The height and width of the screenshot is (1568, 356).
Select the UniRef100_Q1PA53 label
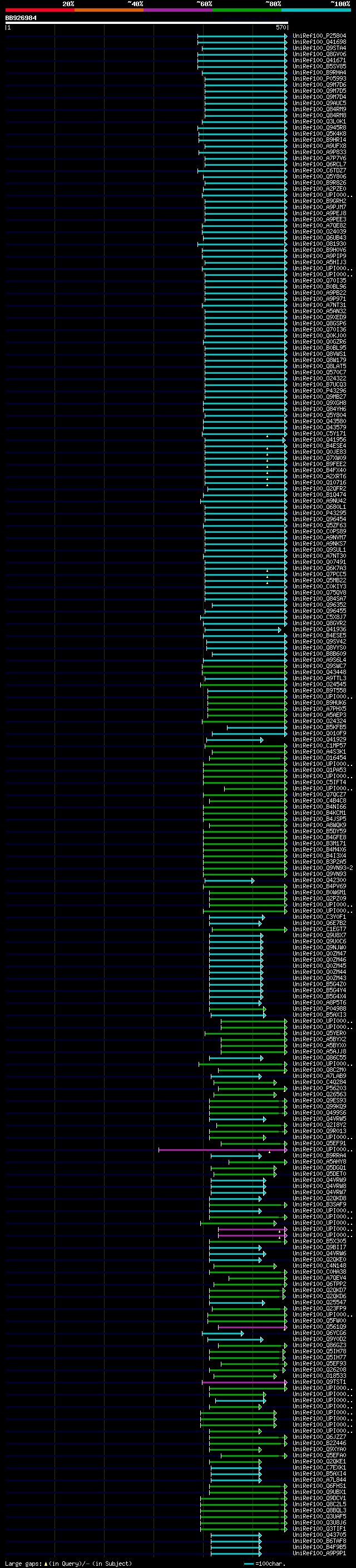point(319,770)
